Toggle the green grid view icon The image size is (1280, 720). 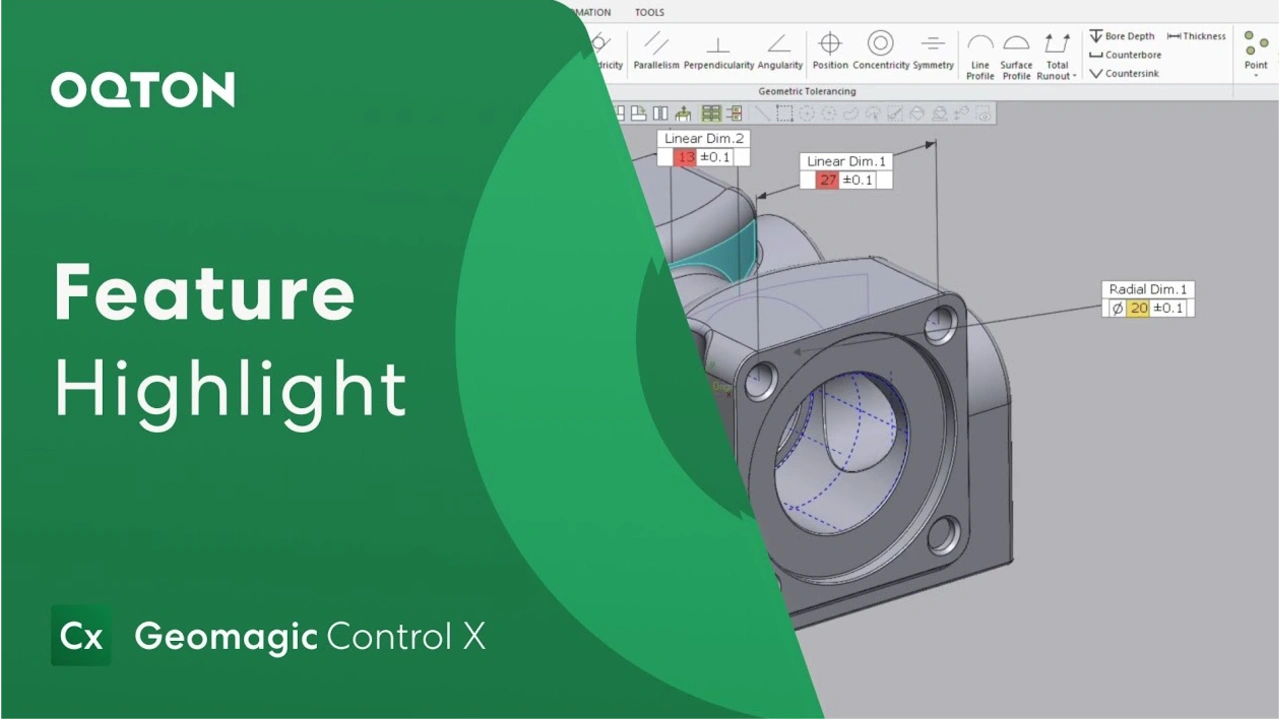[x=711, y=114]
